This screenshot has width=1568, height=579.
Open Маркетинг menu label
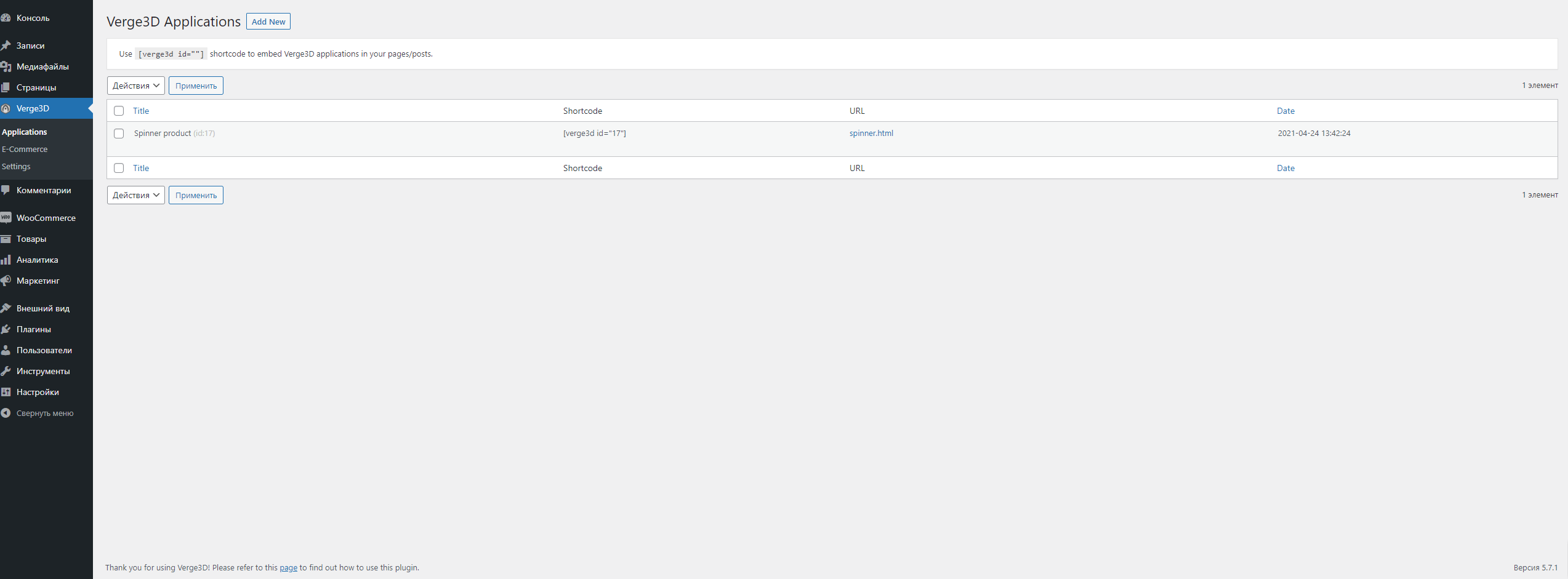[x=38, y=281]
